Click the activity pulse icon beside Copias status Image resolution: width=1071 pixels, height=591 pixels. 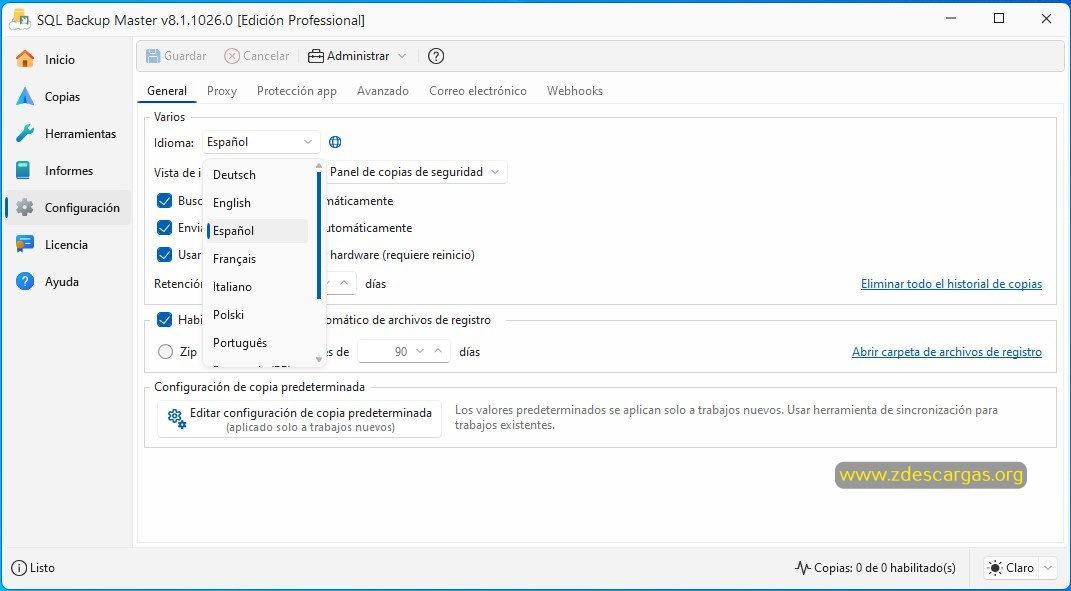(803, 568)
